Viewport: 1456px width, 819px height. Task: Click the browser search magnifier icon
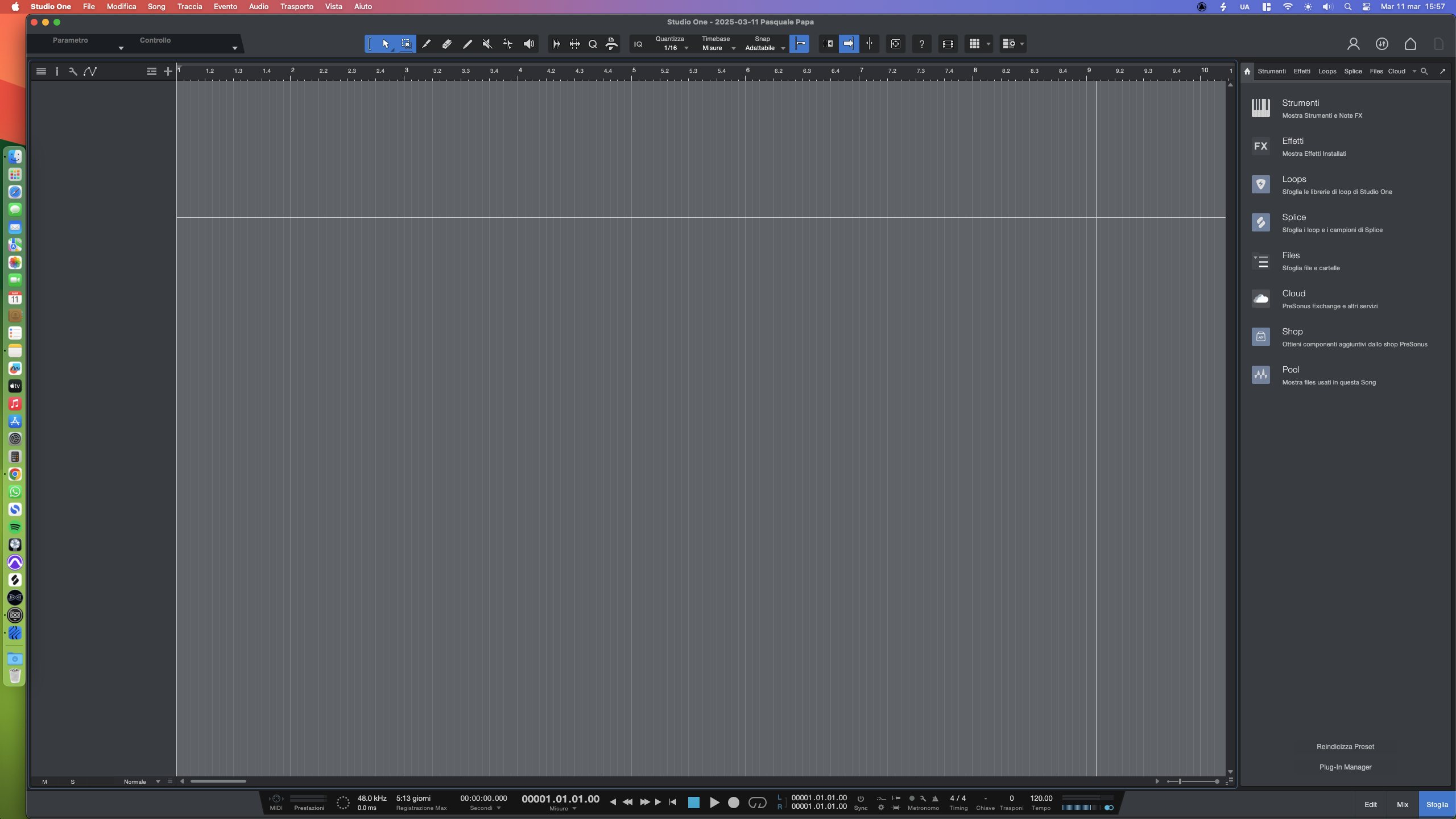click(x=1424, y=71)
